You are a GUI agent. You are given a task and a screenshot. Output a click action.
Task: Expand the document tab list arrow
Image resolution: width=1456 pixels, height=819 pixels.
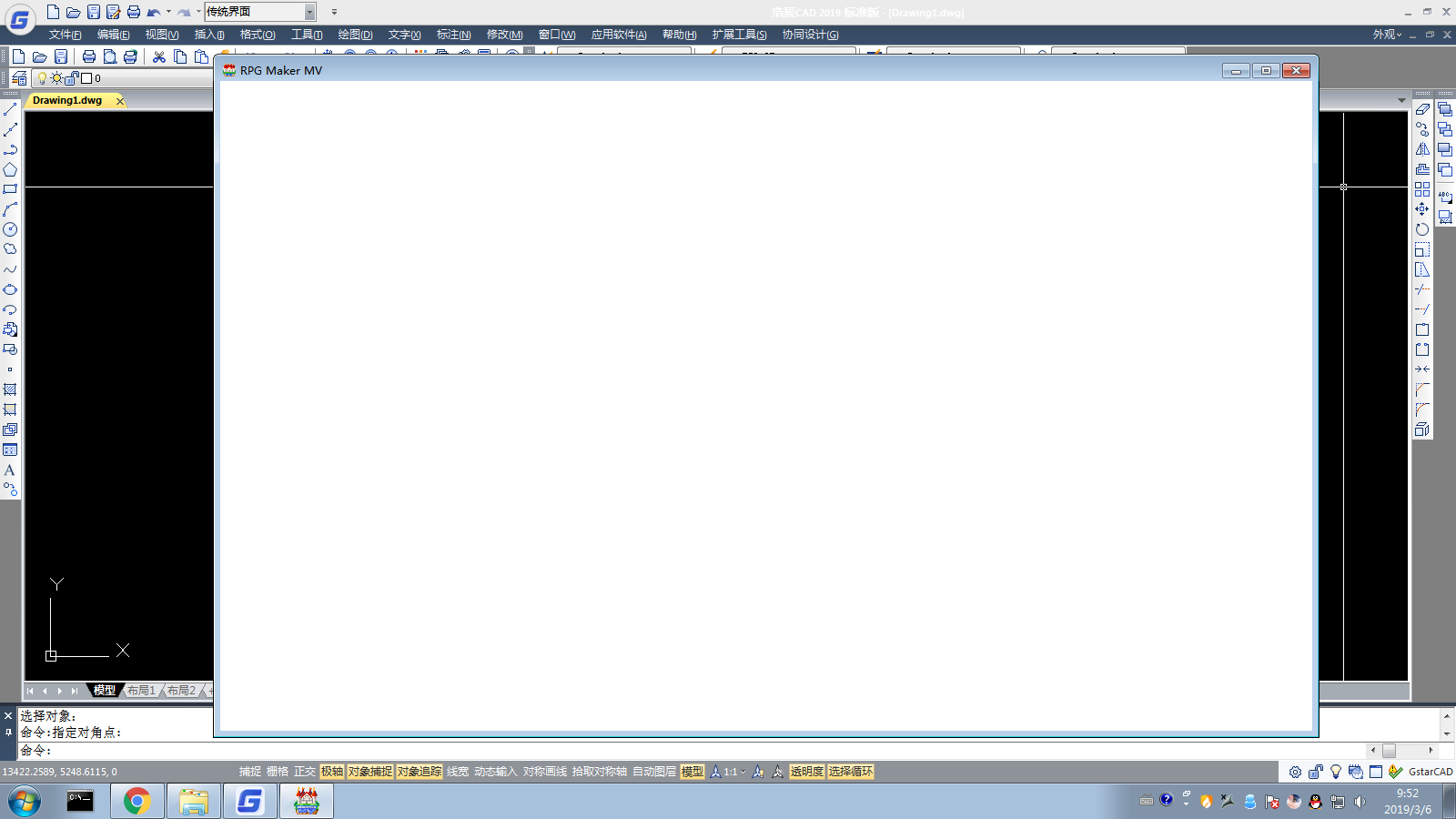(1401, 100)
